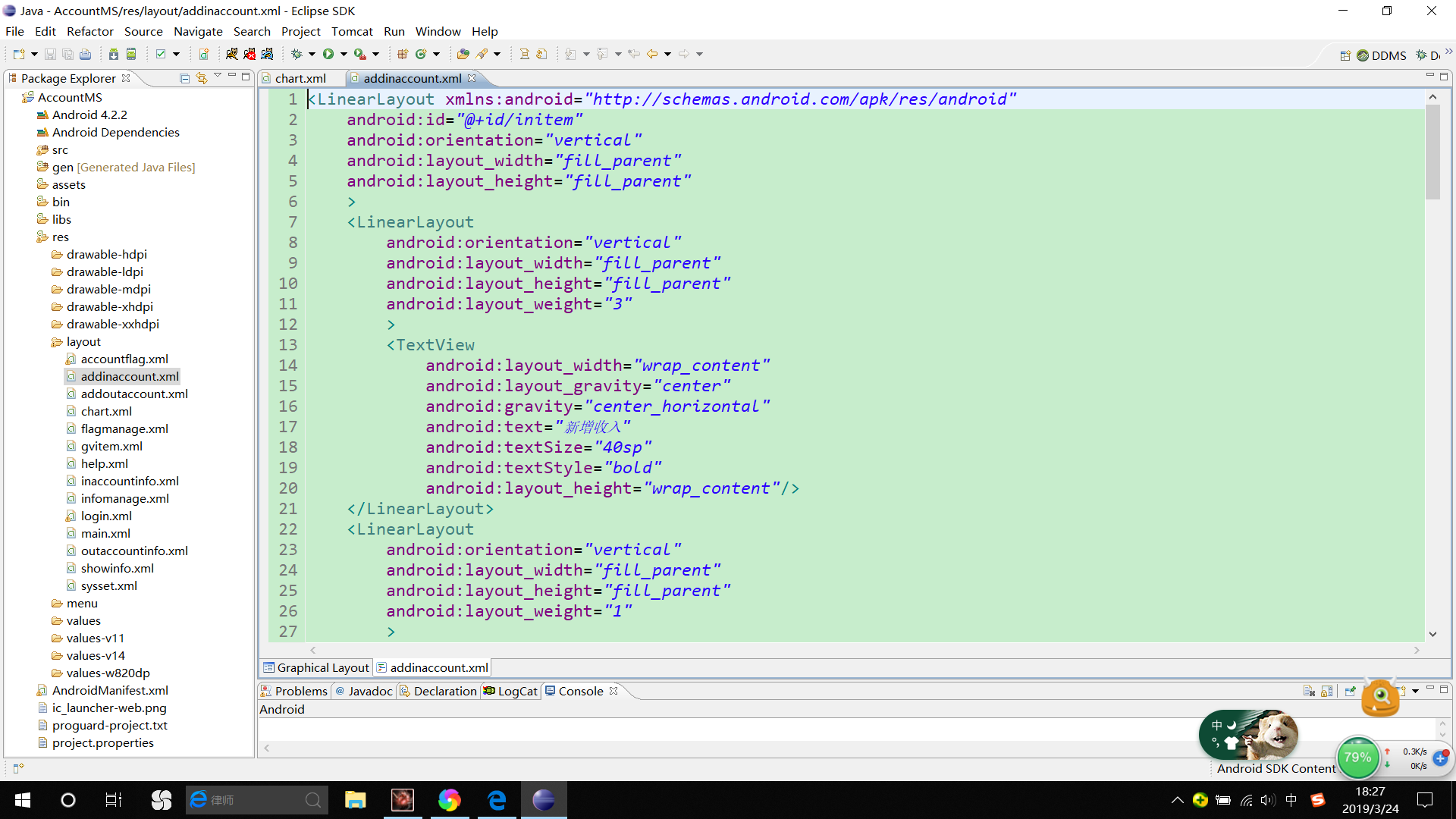Run the application with the green Run button
Image resolution: width=1456 pixels, height=819 pixels.
click(329, 53)
